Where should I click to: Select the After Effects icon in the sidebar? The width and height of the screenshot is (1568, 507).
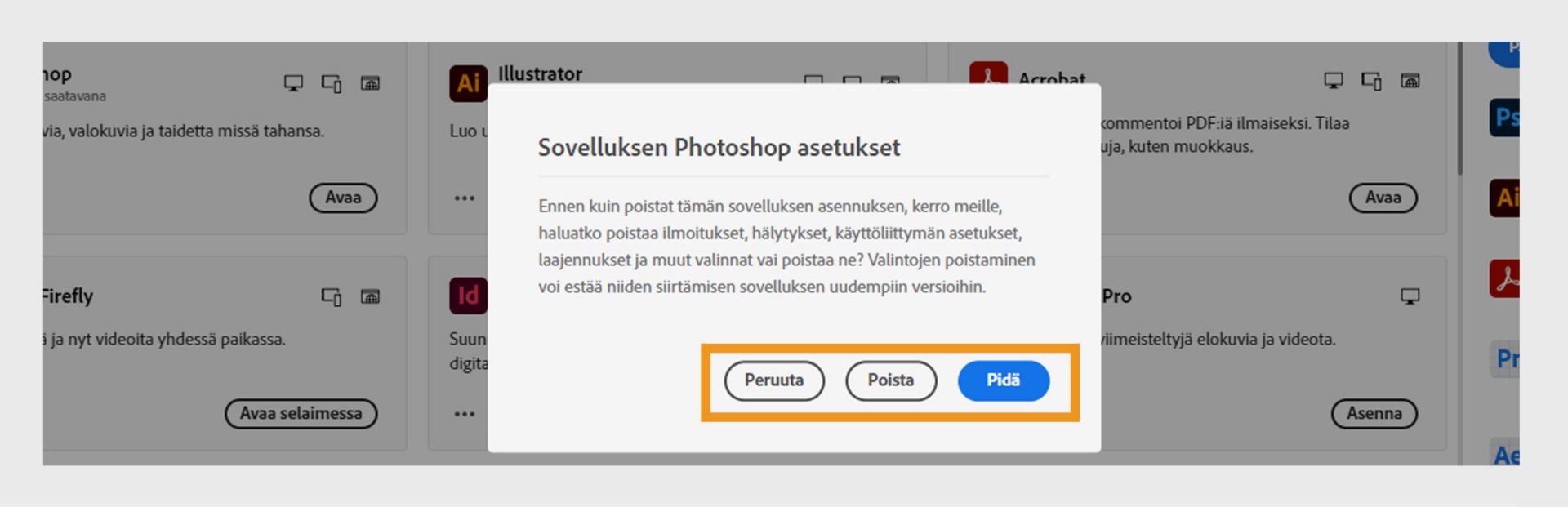tap(1509, 450)
